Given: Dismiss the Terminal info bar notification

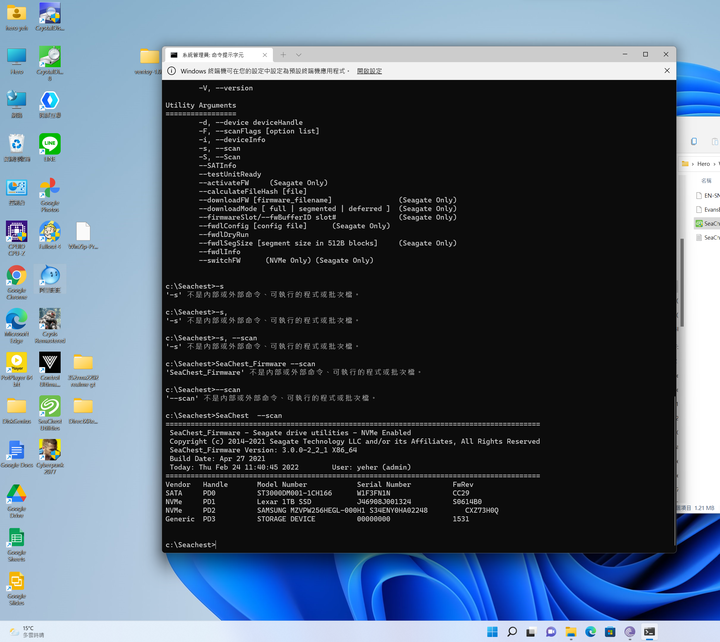Looking at the screenshot, I should click(x=667, y=71).
